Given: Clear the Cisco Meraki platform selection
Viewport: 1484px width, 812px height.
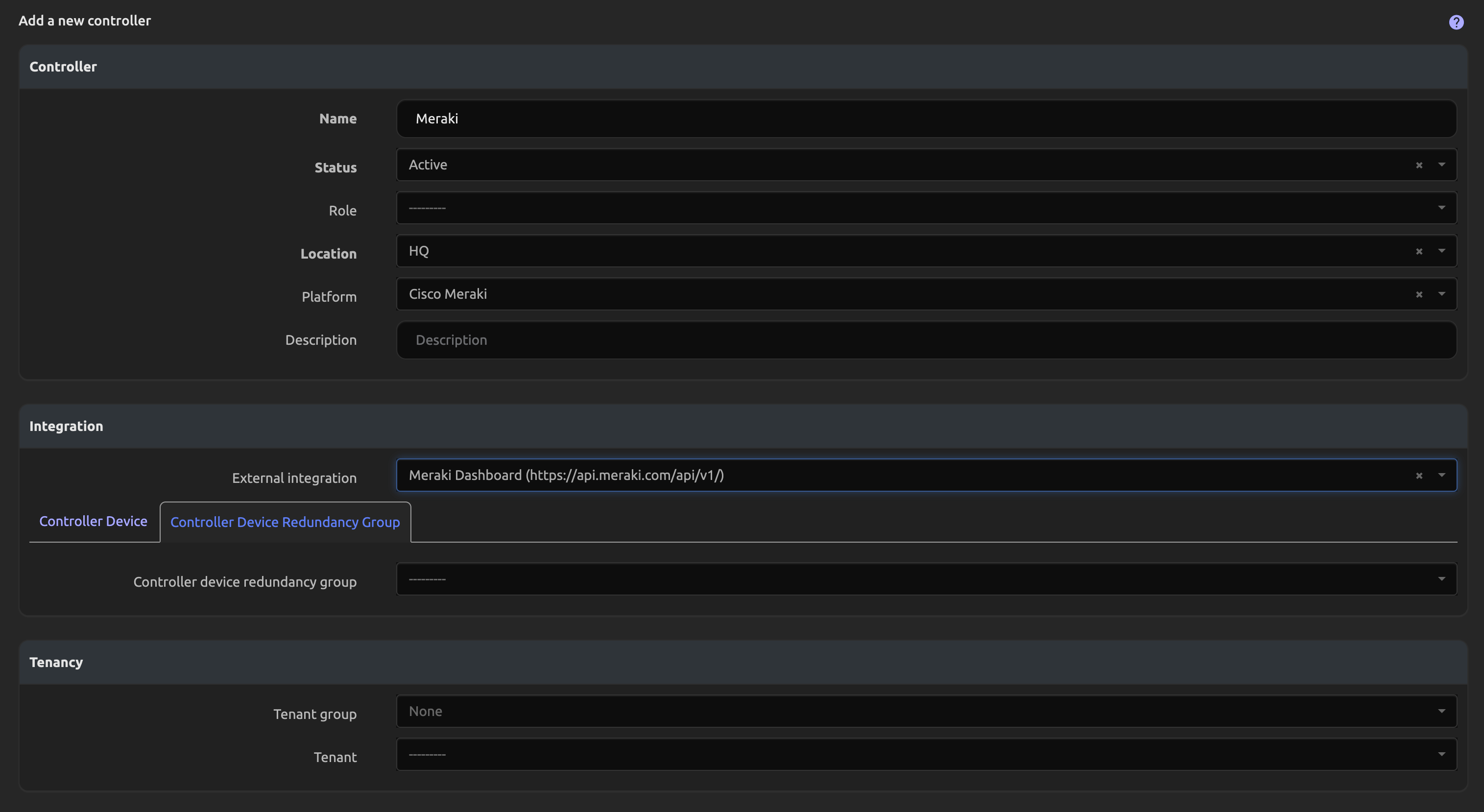Looking at the screenshot, I should point(1419,294).
